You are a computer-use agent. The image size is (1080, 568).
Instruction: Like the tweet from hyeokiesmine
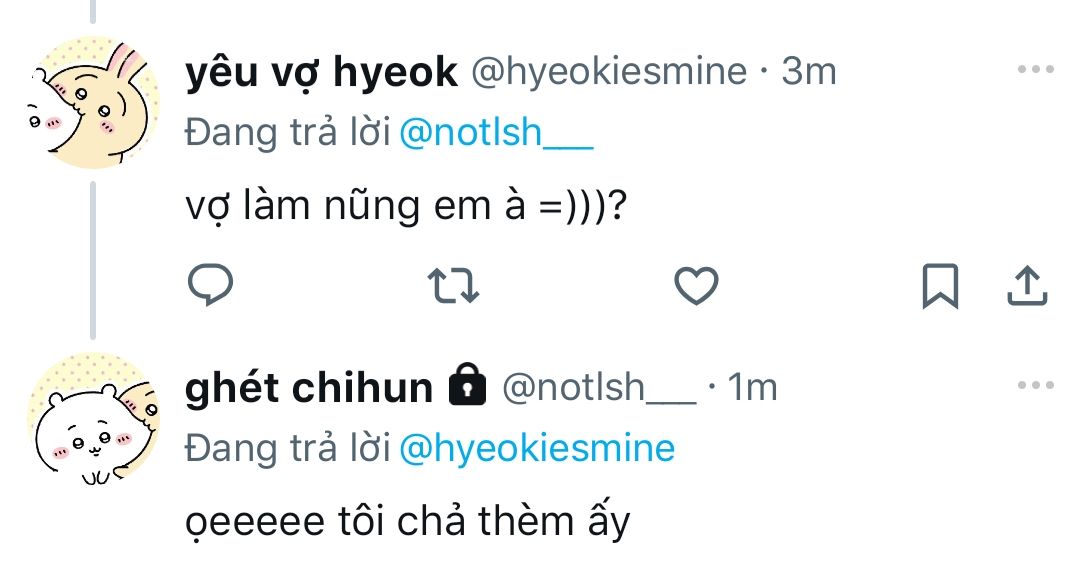[696, 287]
